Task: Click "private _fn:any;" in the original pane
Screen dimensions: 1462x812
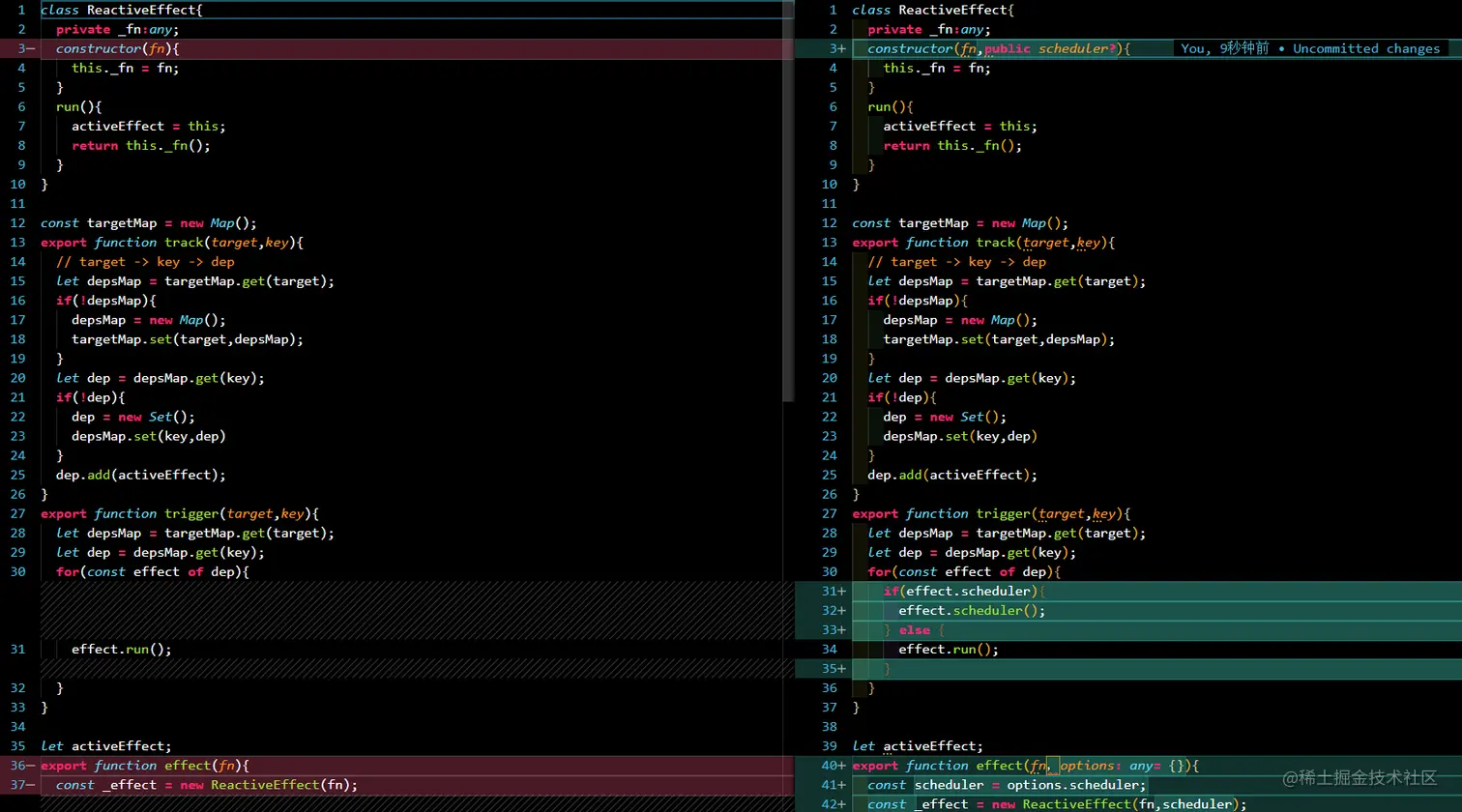Action: coord(117,29)
